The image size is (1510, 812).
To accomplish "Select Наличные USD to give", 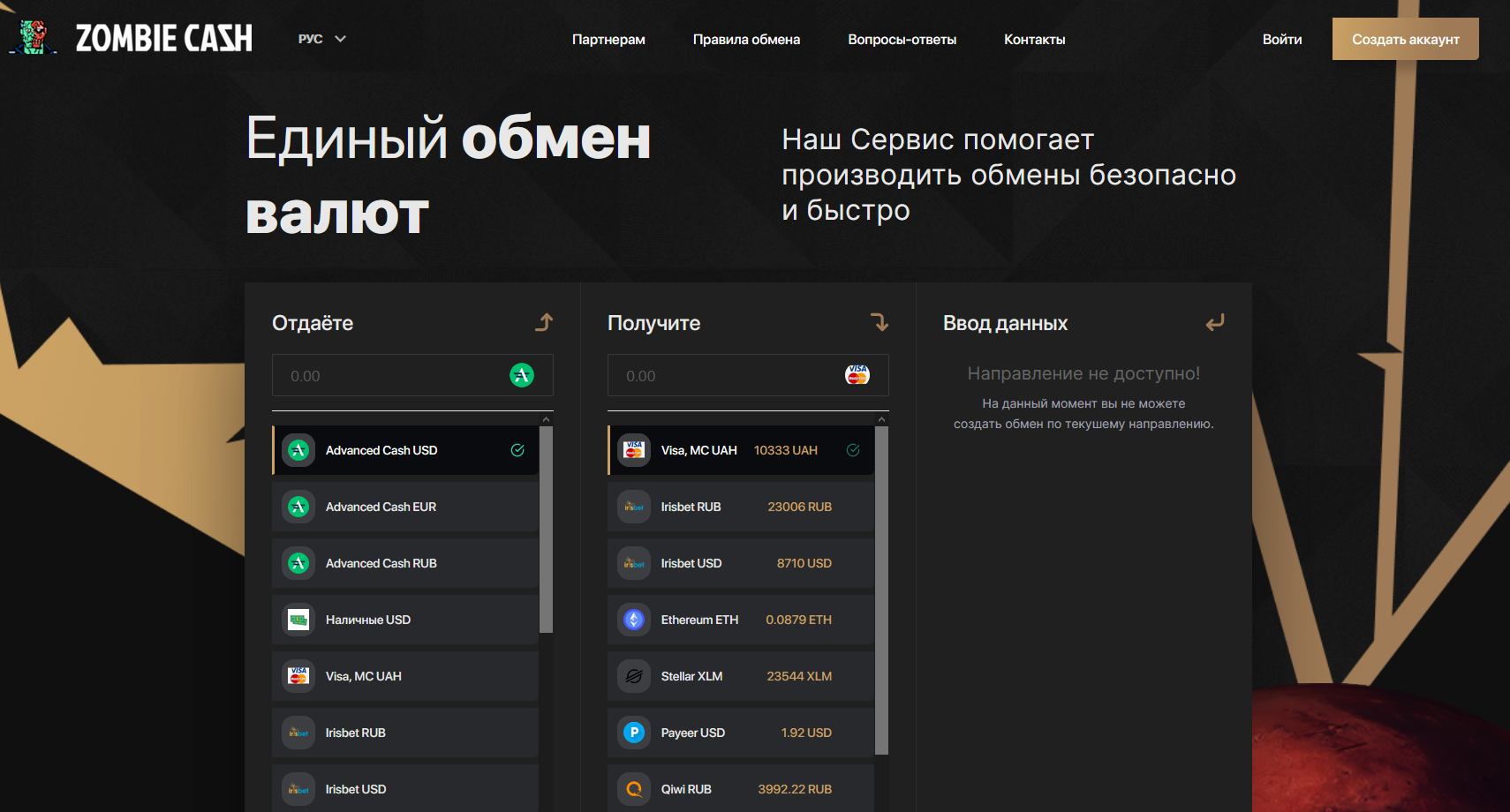I will [405, 620].
